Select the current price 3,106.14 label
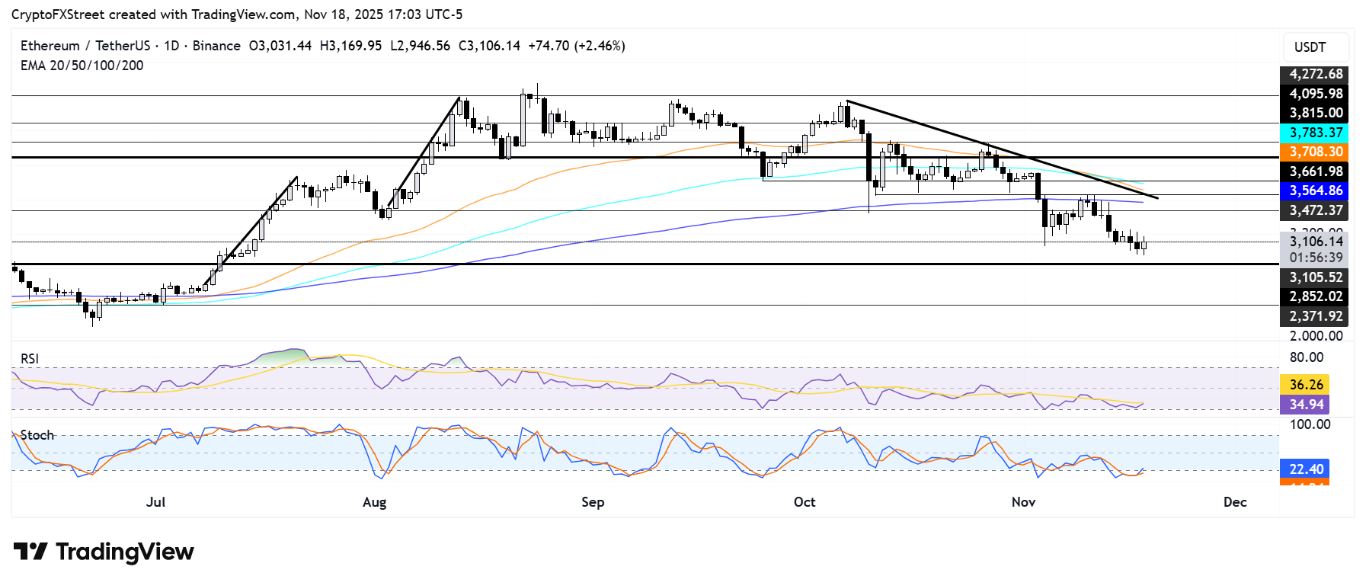Screen dimensions: 1365x573 click(1316, 241)
